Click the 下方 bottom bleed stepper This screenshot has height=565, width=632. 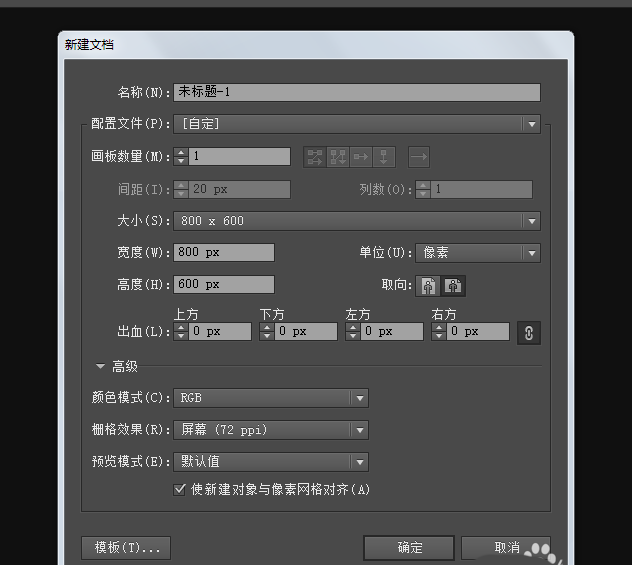[x=266, y=332]
